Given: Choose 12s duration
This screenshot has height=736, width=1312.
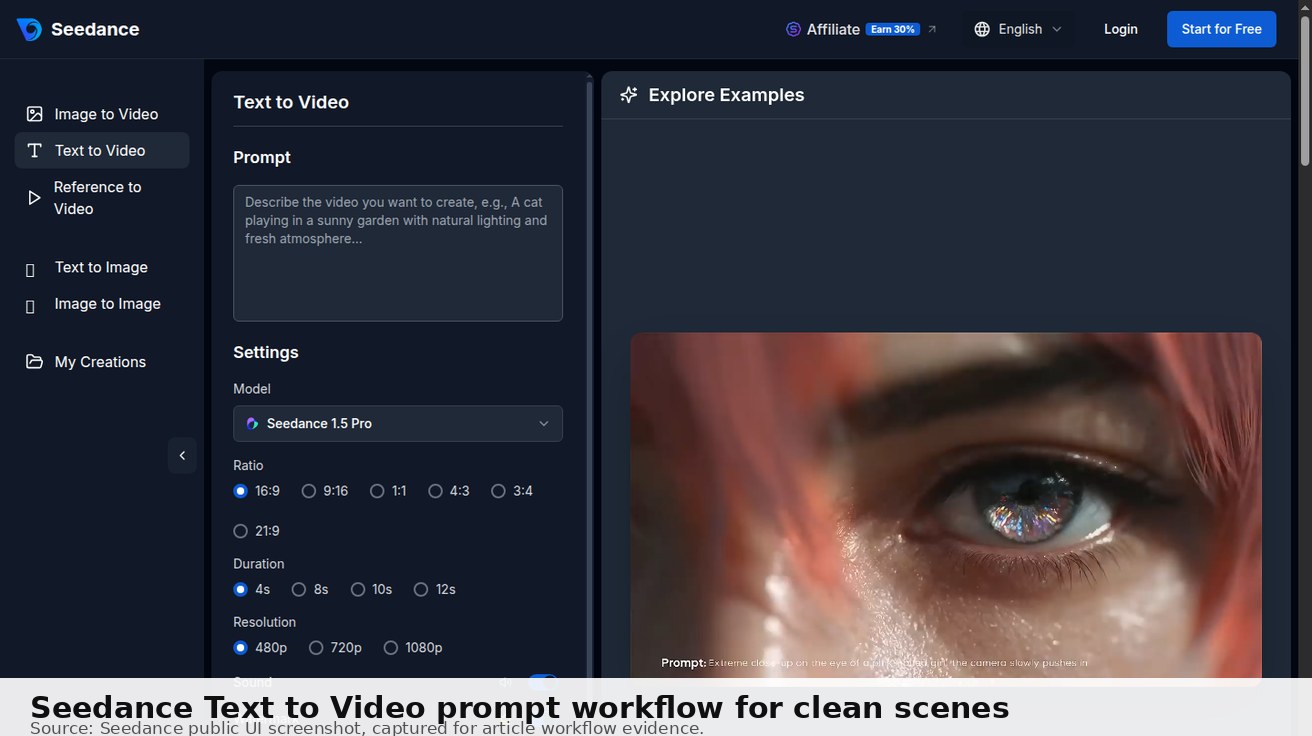Looking at the screenshot, I should (x=435, y=590).
